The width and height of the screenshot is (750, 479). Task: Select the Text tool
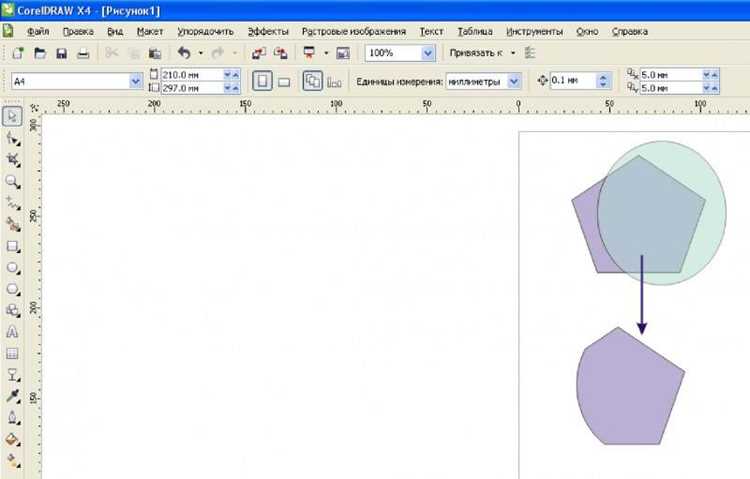(x=12, y=332)
